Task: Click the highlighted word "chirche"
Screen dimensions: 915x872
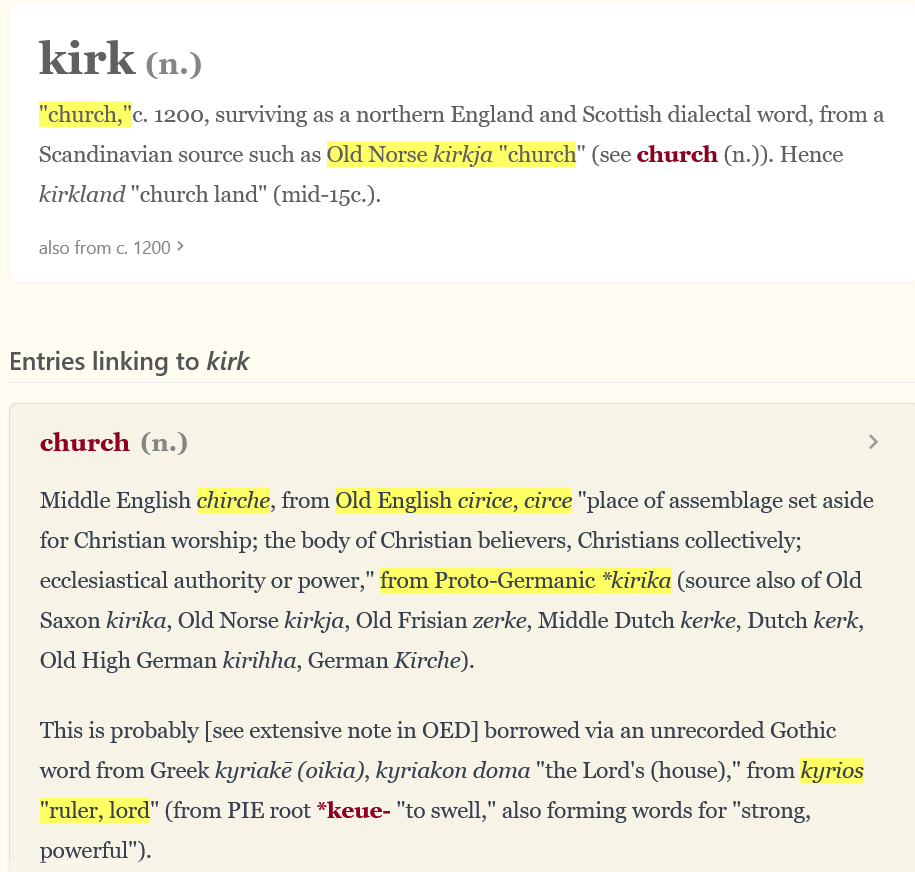Action: click(x=234, y=500)
